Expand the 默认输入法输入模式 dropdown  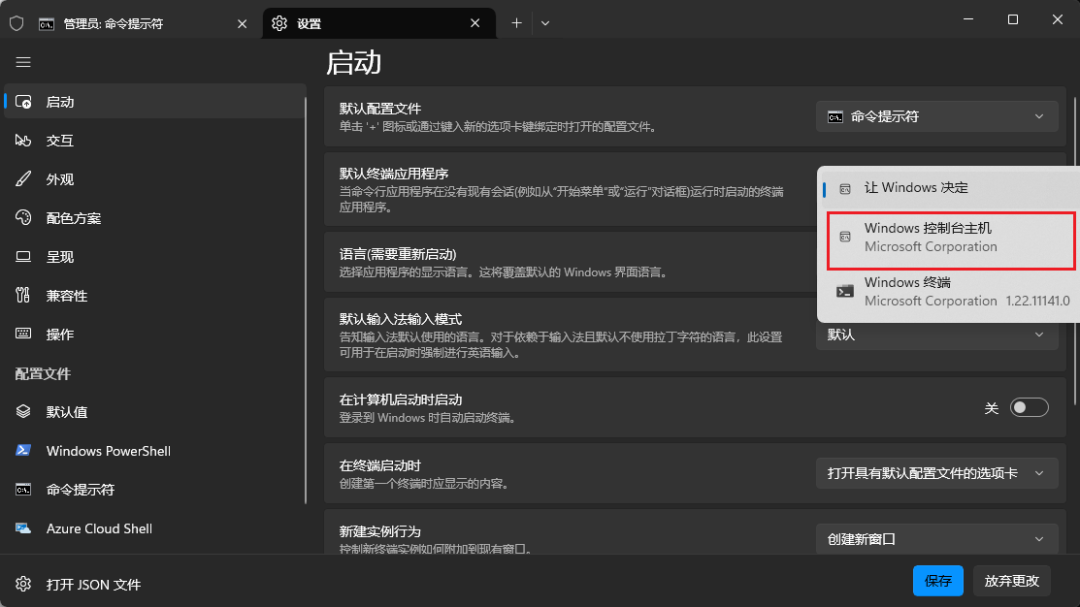(x=936, y=335)
